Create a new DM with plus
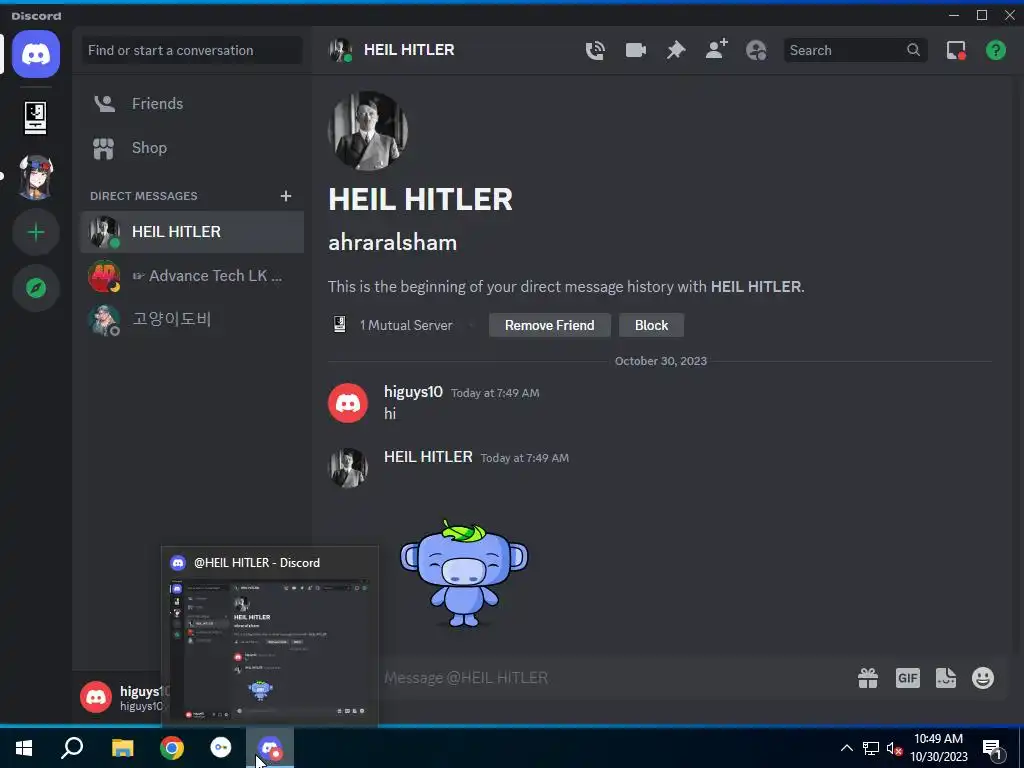Image resolution: width=1024 pixels, height=768 pixels. click(x=285, y=196)
